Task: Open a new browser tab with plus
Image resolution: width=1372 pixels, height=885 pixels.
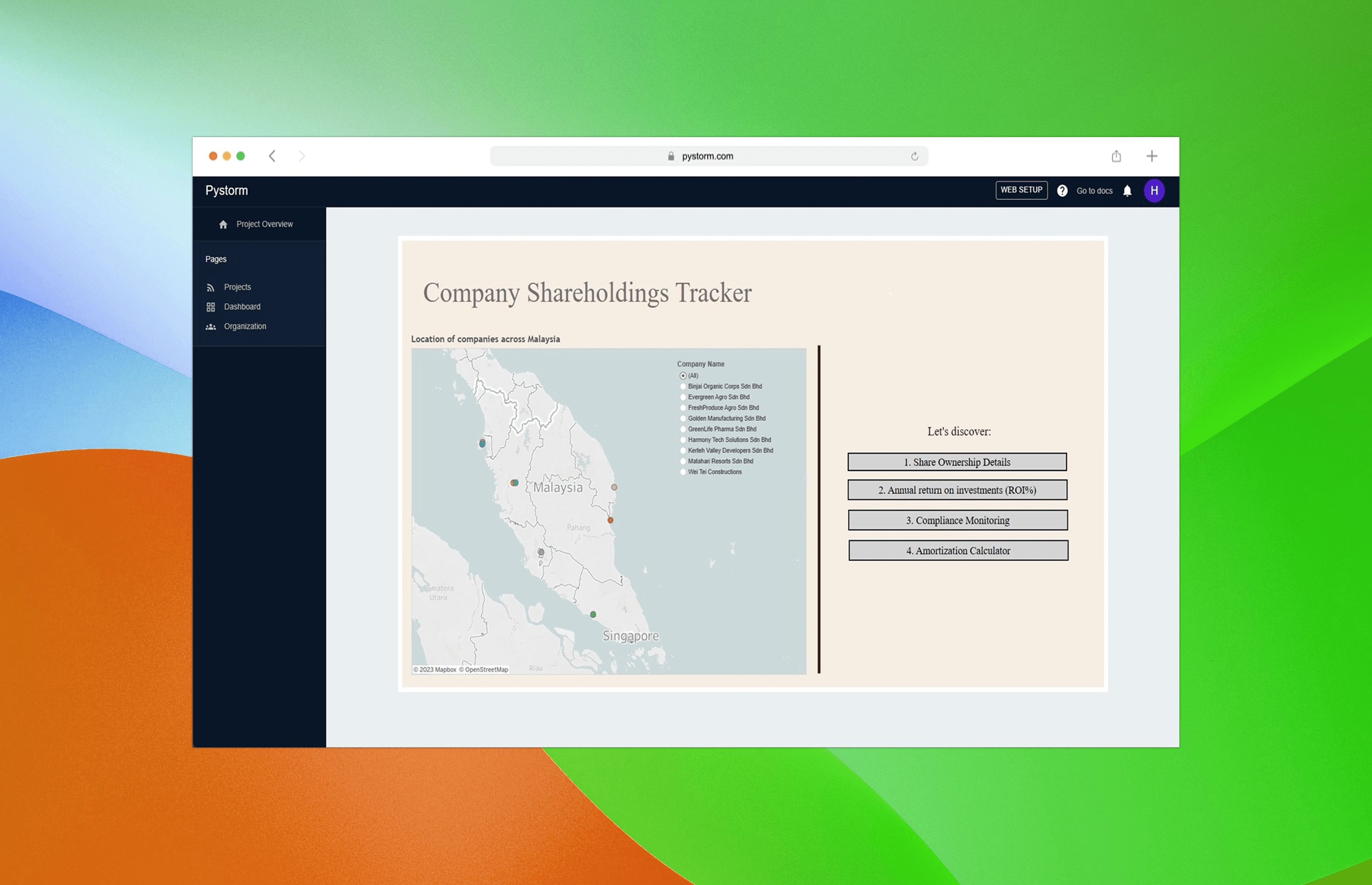Action: pos(1152,156)
